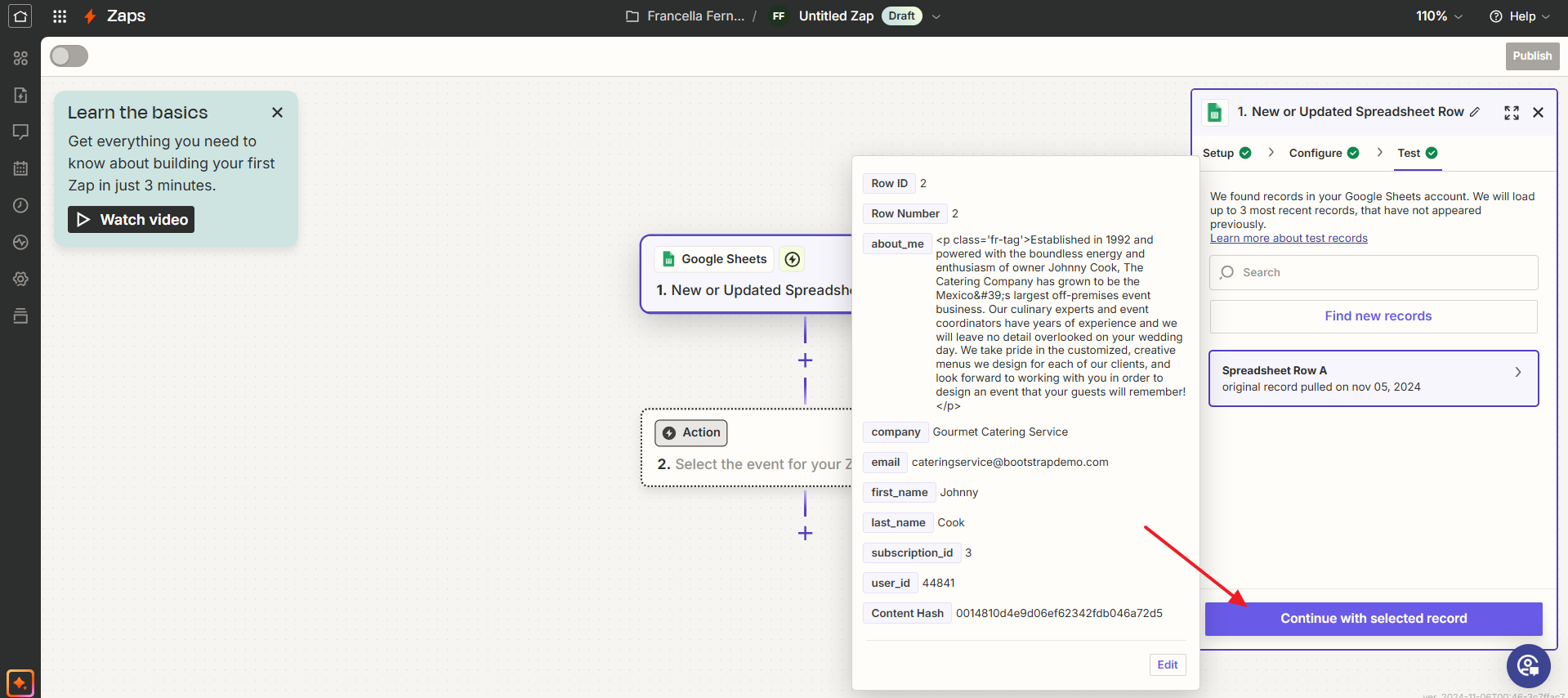Click the records Search field
The height and width of the screenshot is (698, 1568).
point(1374,272)
